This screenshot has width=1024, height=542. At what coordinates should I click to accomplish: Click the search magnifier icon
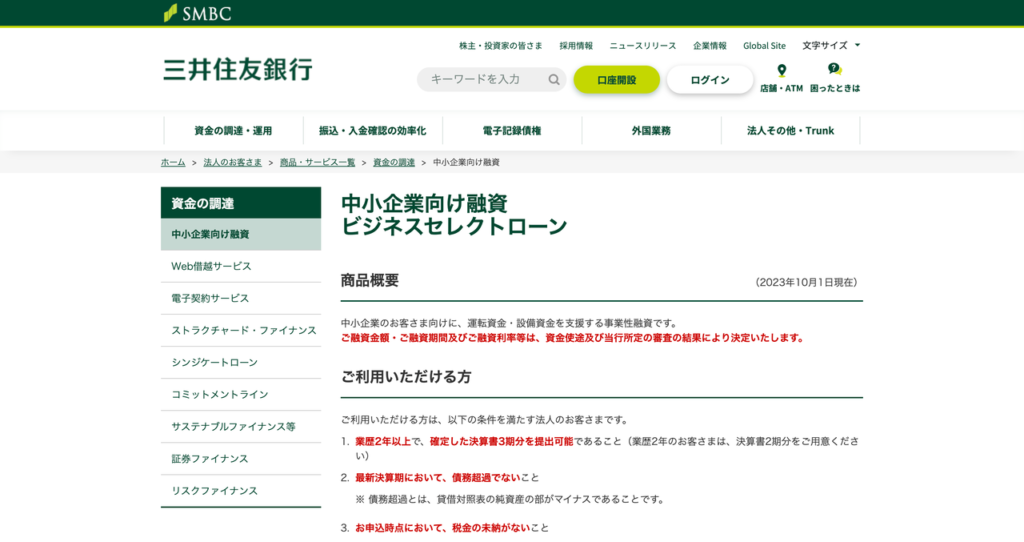click(x=554, y=80)
